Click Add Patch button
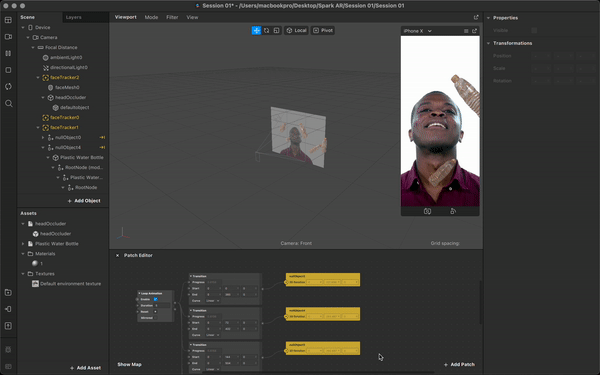This screenshot has width=600, height=375. (x=459, y=364)
